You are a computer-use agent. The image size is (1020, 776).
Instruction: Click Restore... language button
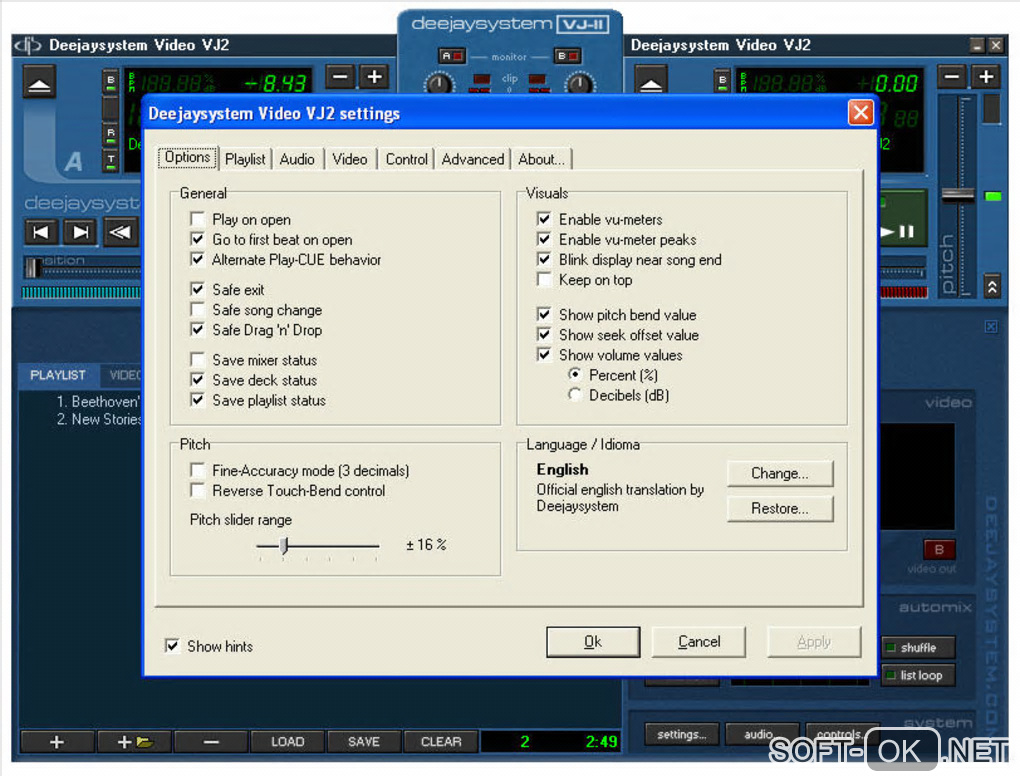(779, 509)
